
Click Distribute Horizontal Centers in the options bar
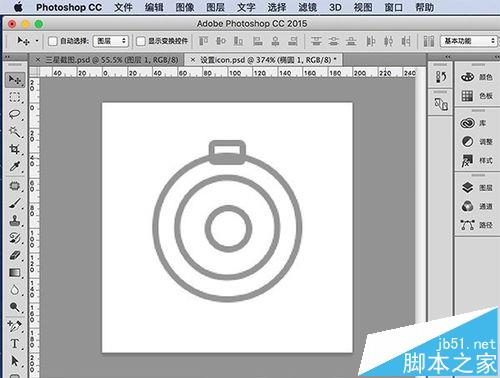pos(388,41)
